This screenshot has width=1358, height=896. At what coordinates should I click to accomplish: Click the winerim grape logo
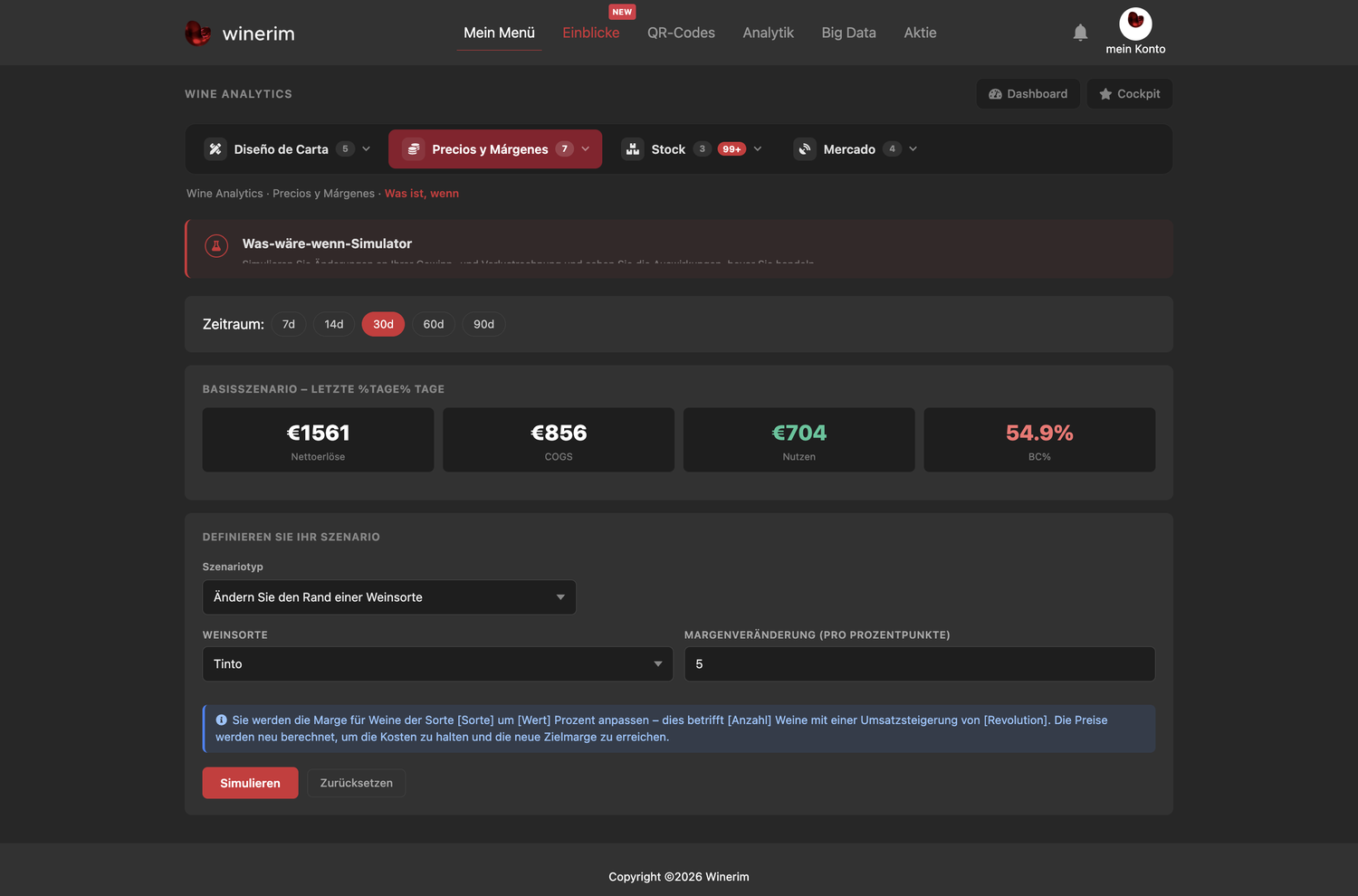(197, 33)
